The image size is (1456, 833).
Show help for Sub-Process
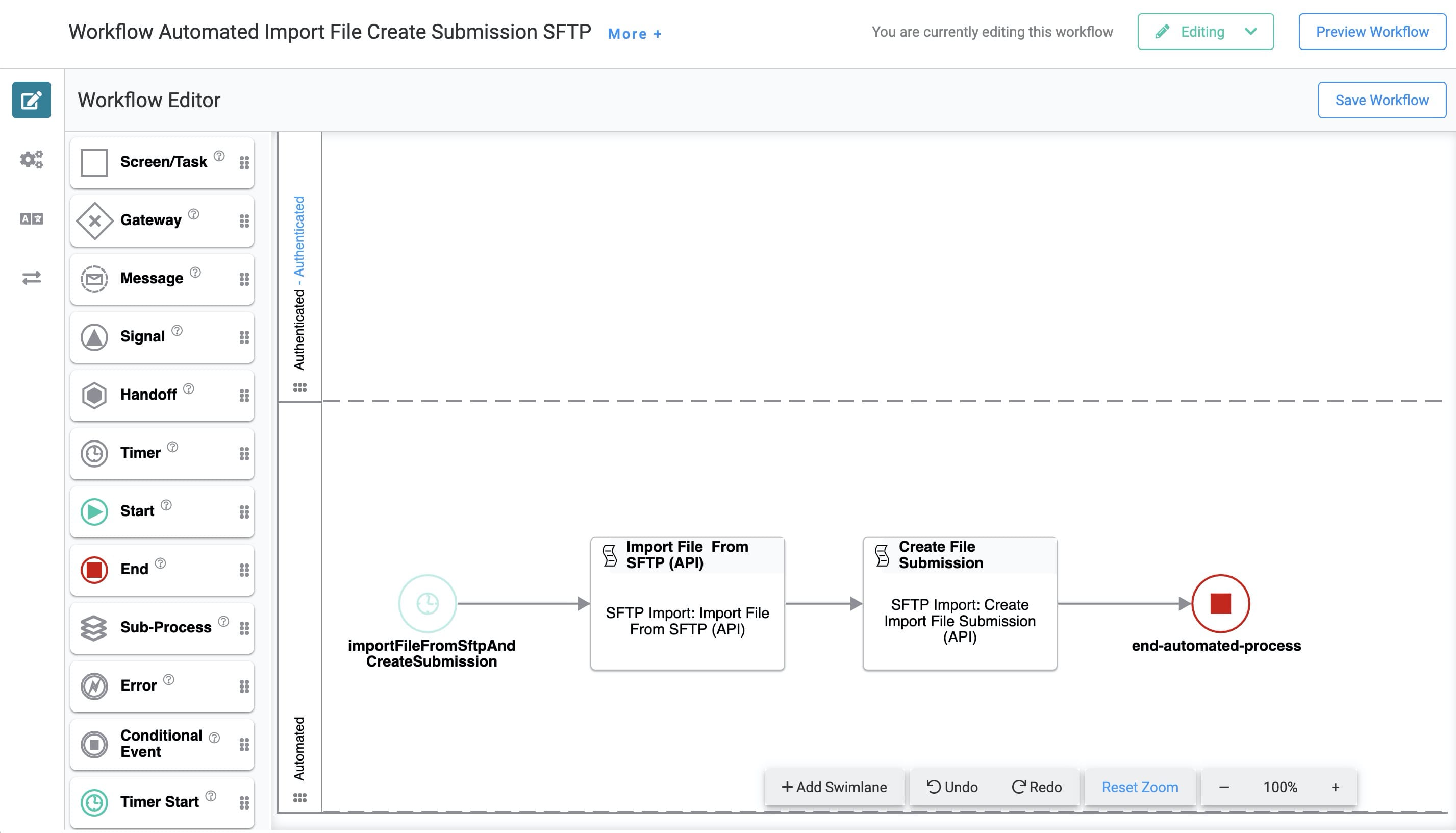223,621
